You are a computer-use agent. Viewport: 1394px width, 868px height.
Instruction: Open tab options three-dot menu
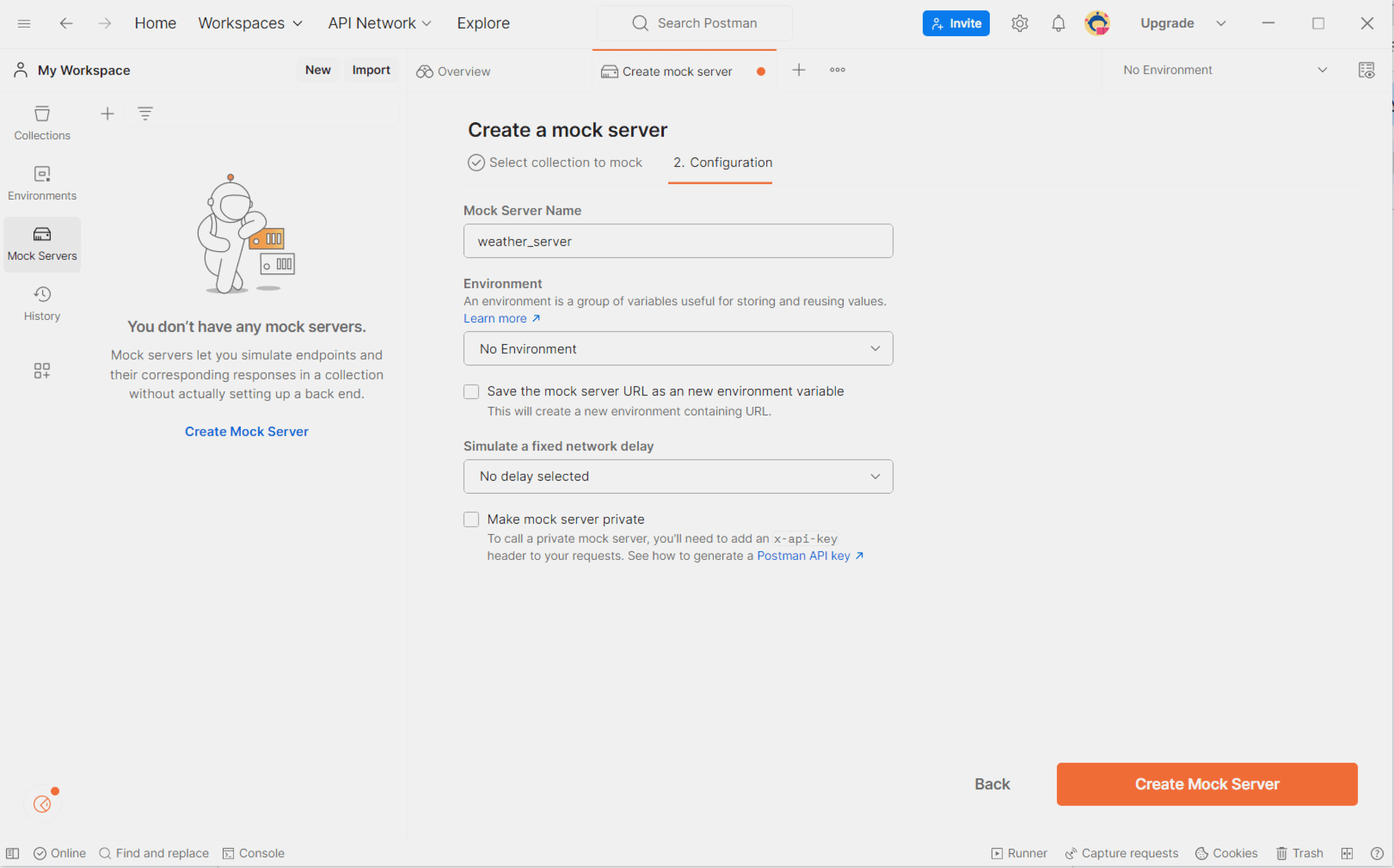click(837, 70)
